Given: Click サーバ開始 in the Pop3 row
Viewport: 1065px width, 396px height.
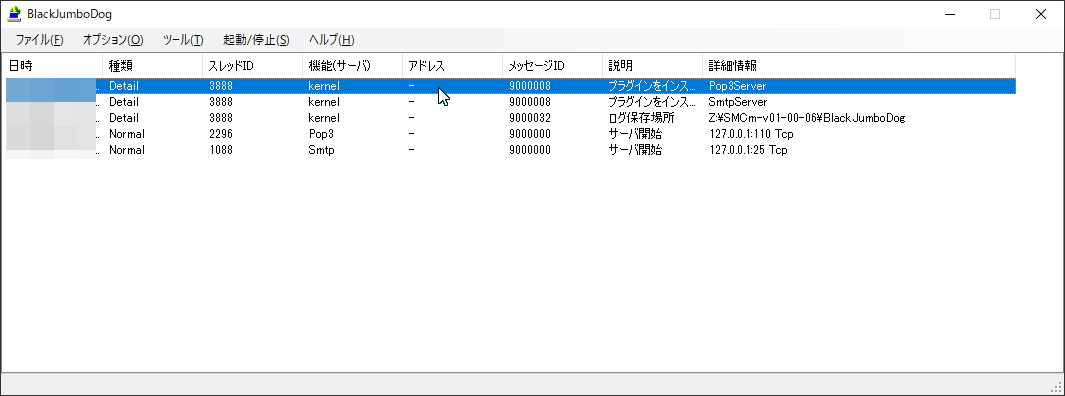Looking at the screenshot, I should 635,134.
